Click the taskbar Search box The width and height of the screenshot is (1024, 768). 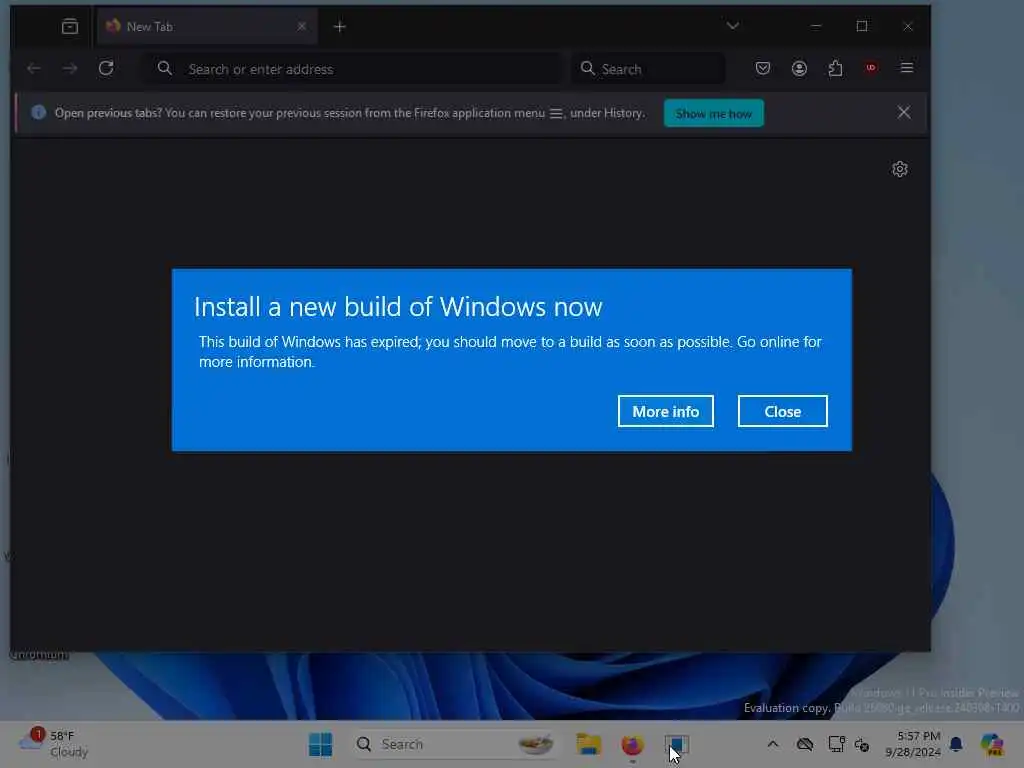(456, 744)
